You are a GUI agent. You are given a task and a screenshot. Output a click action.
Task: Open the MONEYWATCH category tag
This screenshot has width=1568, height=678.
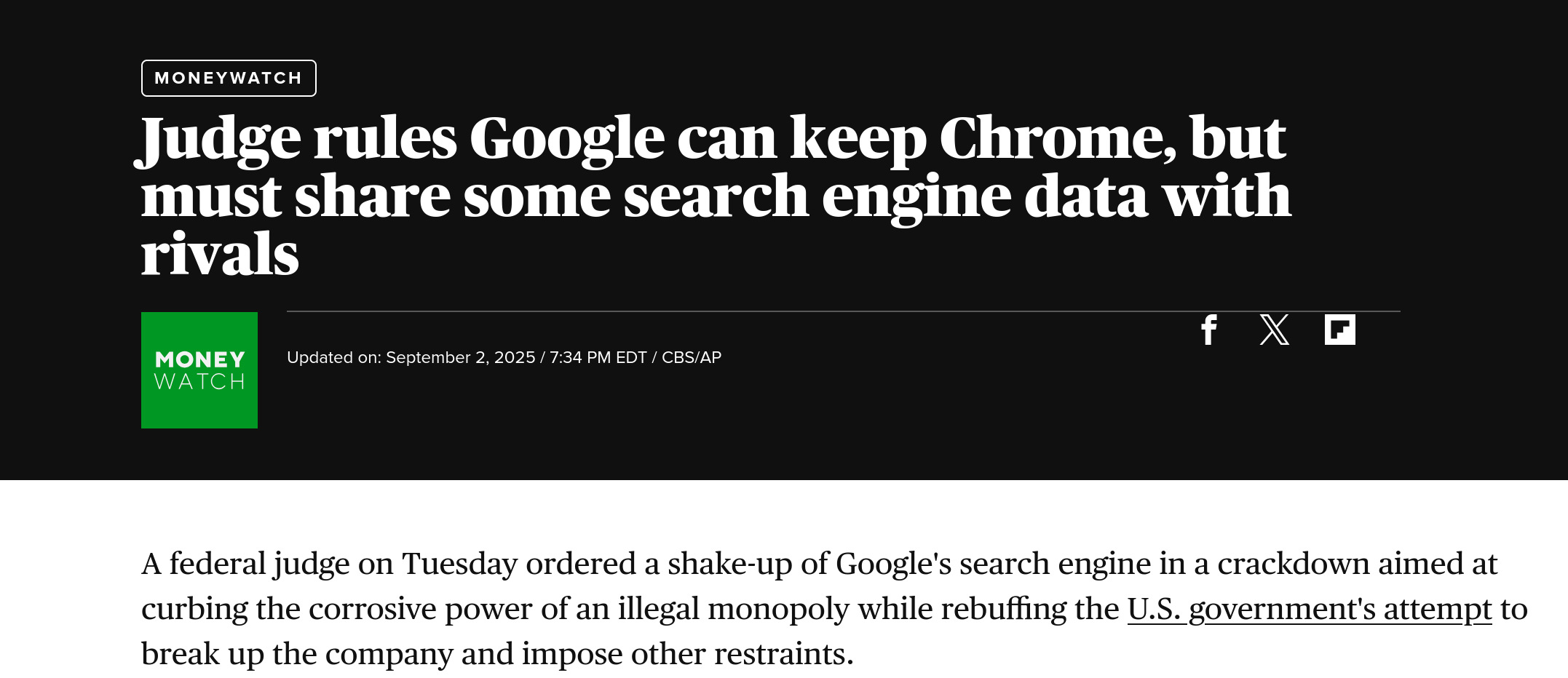pos(229,78)
